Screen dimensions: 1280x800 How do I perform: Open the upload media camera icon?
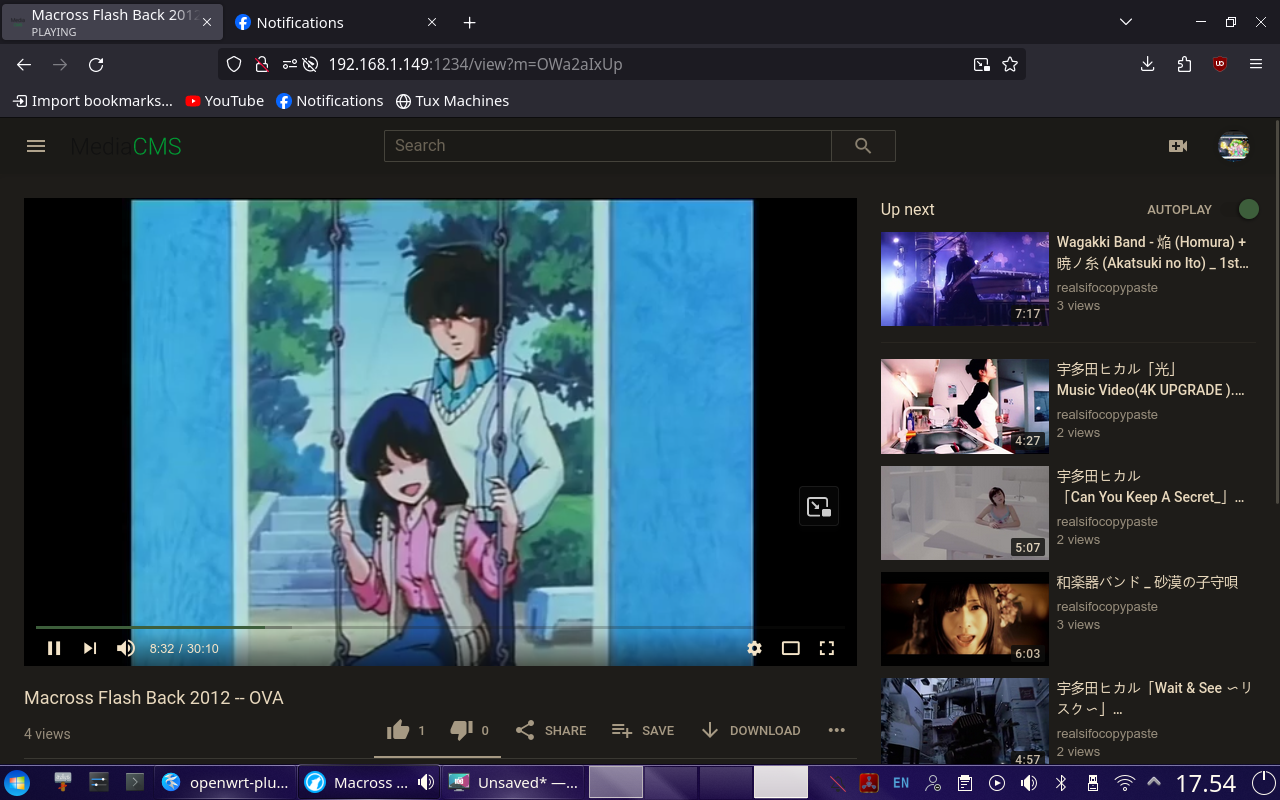click(x=1178, y=146)
